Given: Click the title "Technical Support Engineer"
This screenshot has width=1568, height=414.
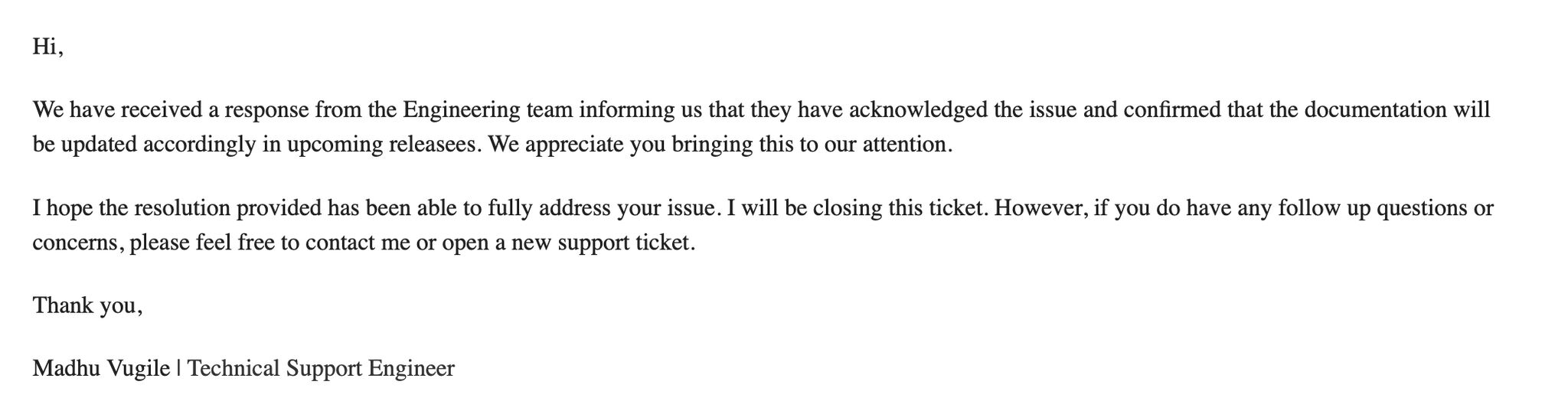Looking at the screenshot, I should click(321, 368).
